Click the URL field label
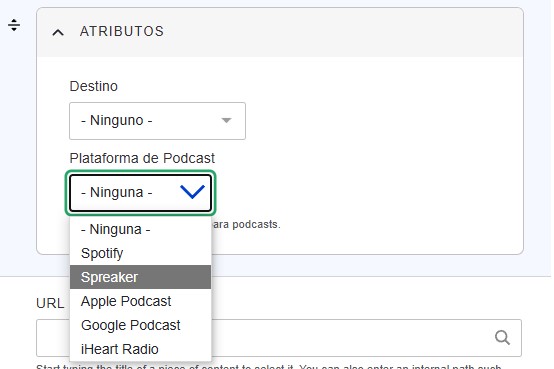The height and width of the screenshot is (369, 554). [x=50, y=304]
